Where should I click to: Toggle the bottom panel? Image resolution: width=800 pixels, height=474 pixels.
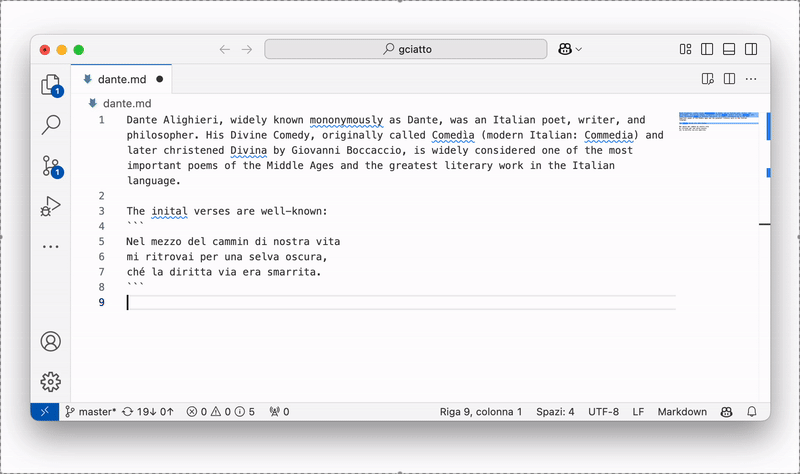coord(729,49)
